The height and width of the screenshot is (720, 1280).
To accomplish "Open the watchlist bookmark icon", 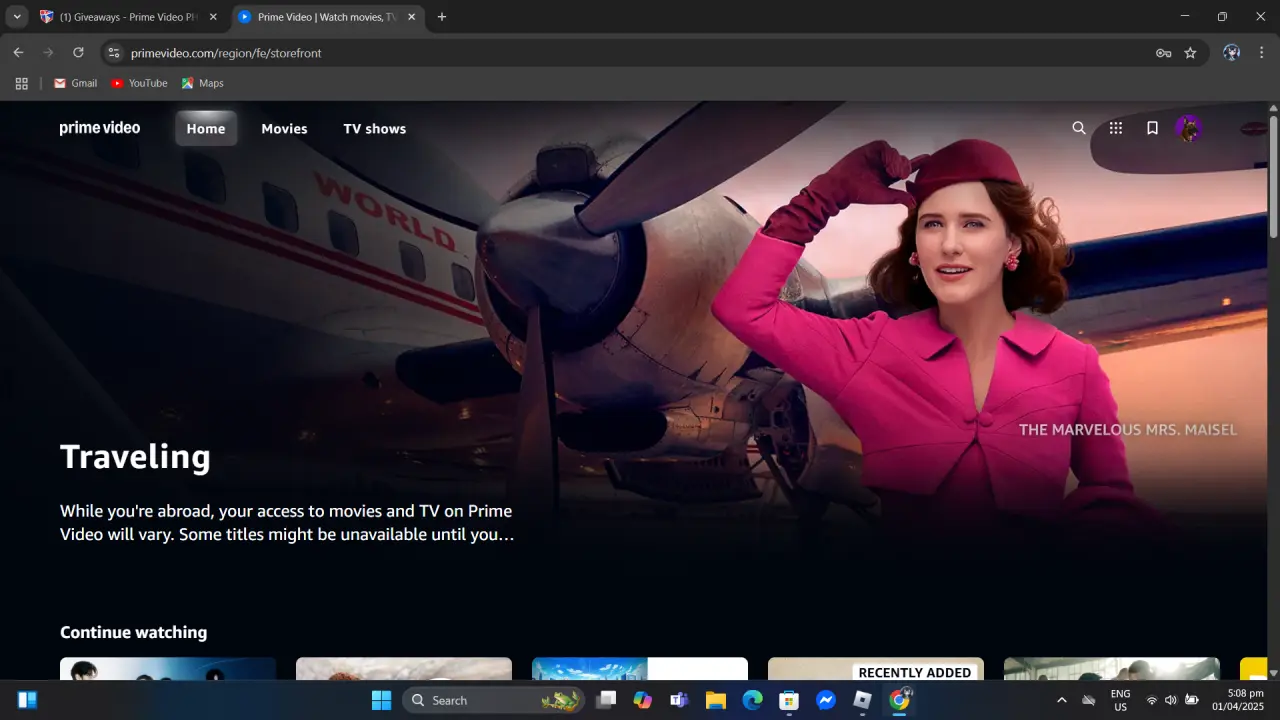I will point(1152,128).
